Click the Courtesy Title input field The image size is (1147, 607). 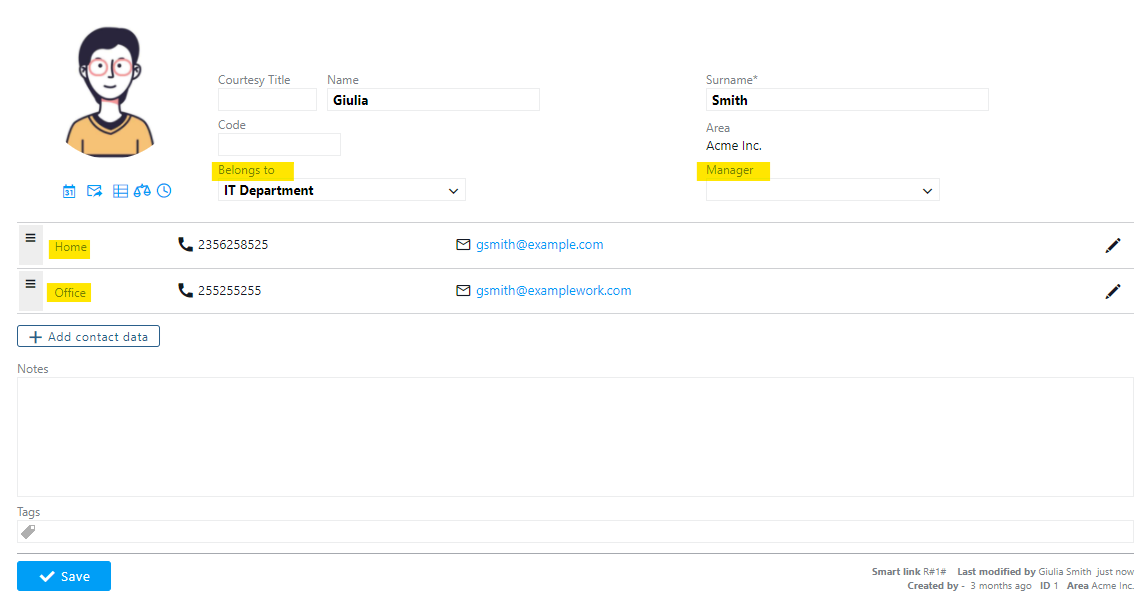[267, 100]
